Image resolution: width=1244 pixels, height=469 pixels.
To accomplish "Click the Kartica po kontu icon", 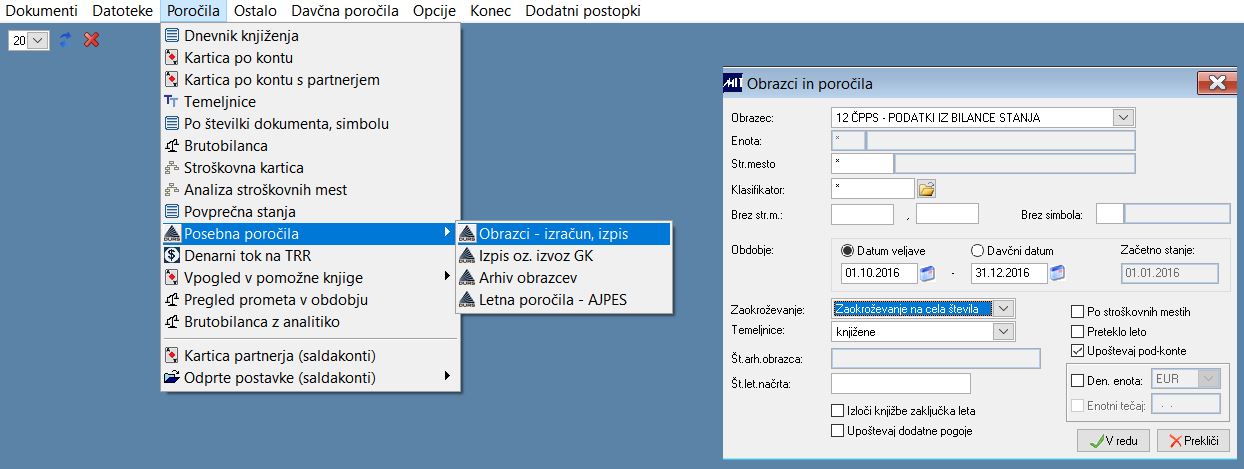I will click(171, 58).
